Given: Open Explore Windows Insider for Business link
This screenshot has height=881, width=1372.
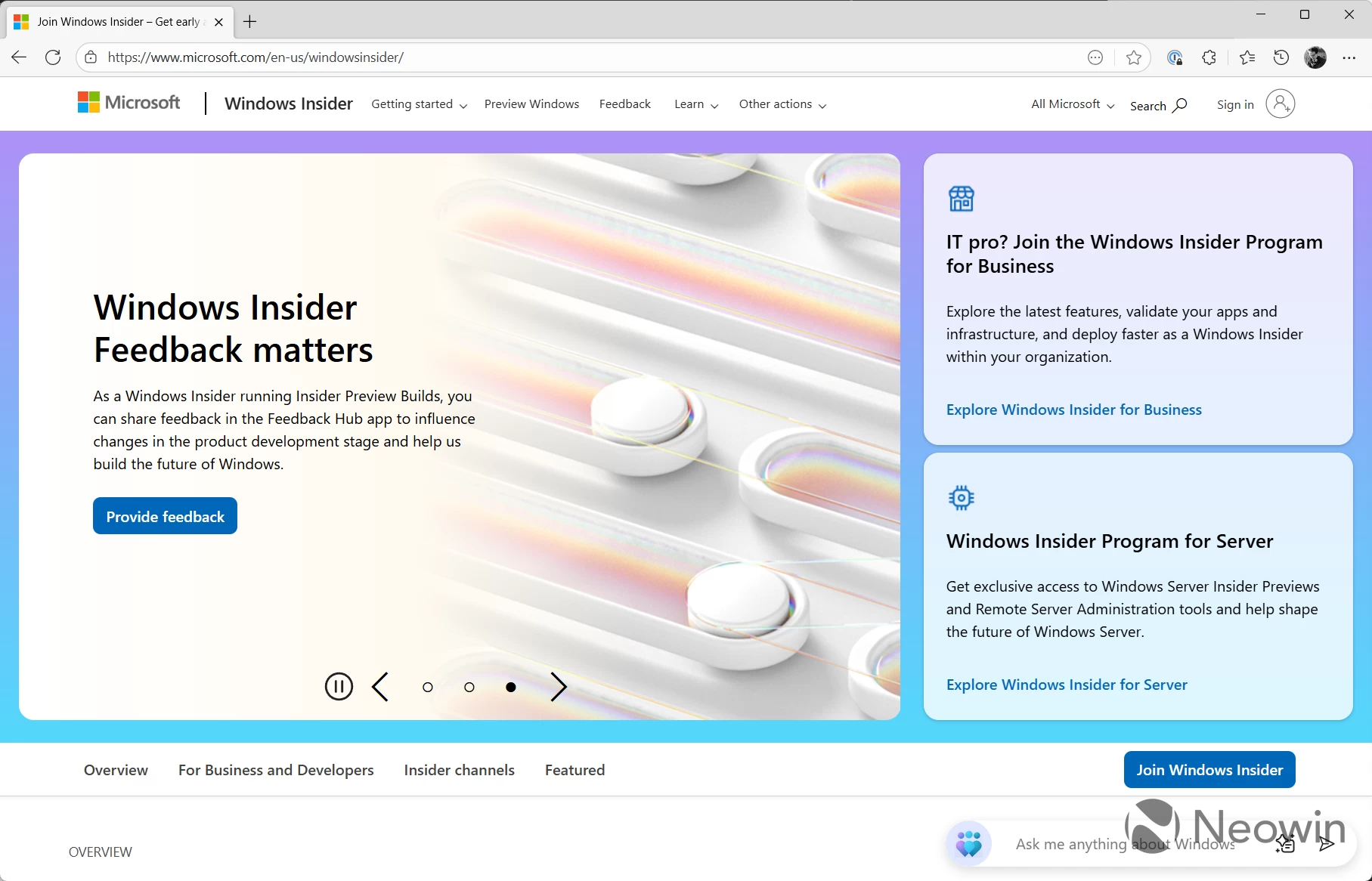Looking at the screenshot, I should pos(1073,409).
